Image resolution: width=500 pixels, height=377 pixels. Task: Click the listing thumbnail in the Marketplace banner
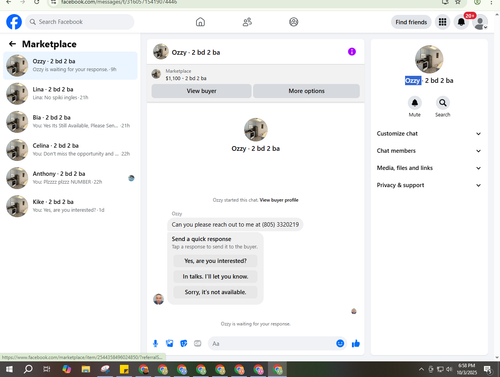coord(156,74)
